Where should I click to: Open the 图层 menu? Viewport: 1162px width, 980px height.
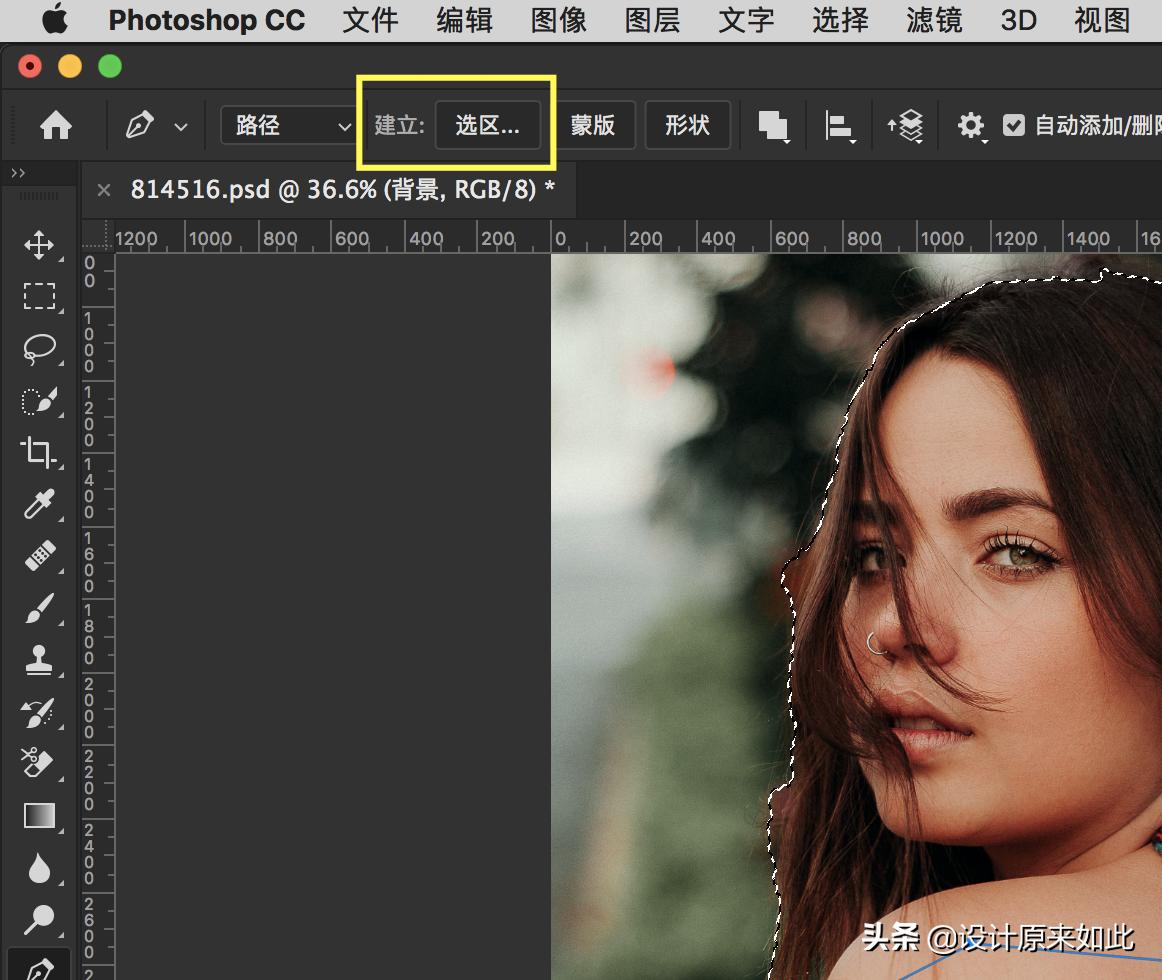click(652, 20)
